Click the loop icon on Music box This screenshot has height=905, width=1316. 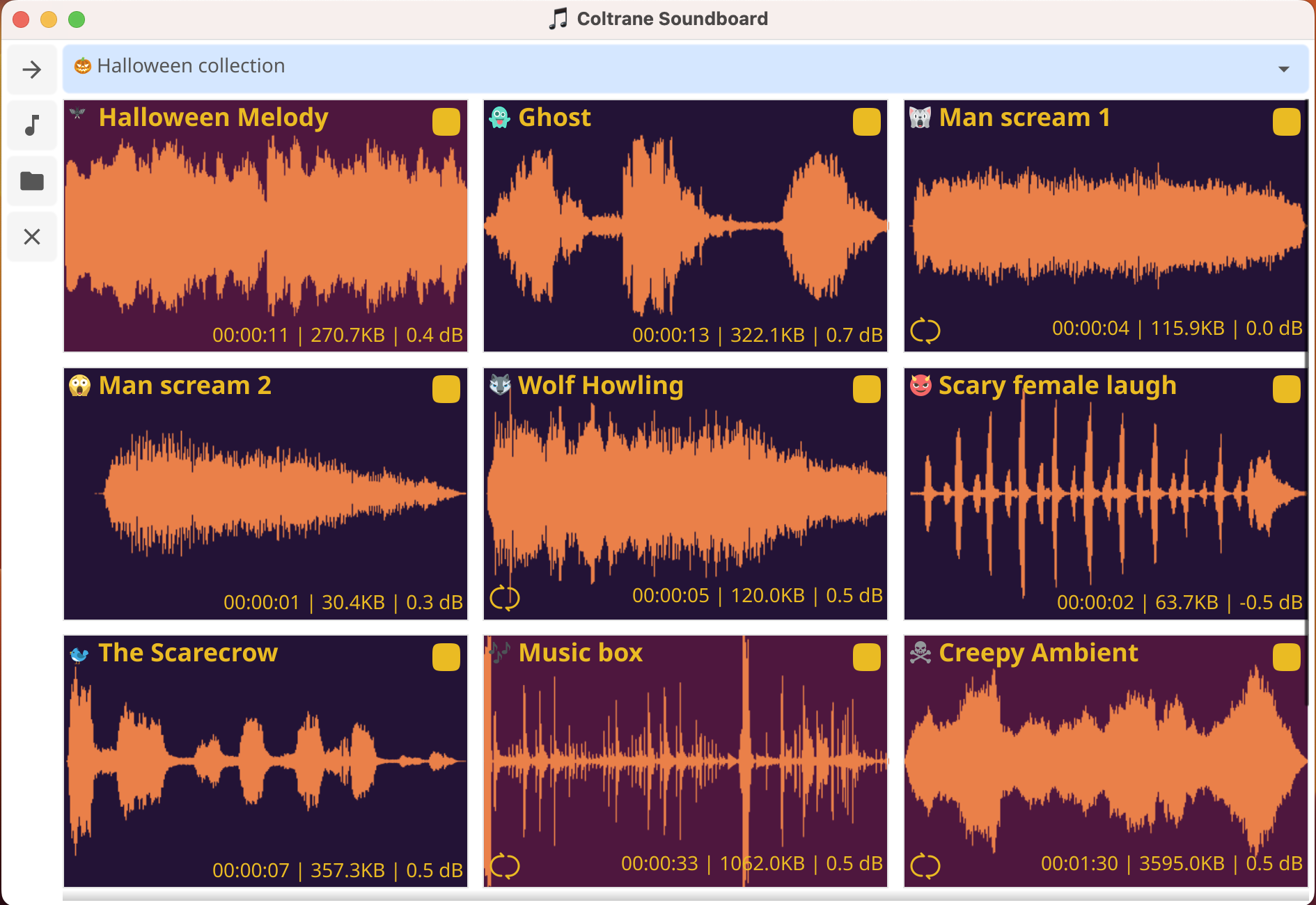pyautogui.click(x=504, y=866)
